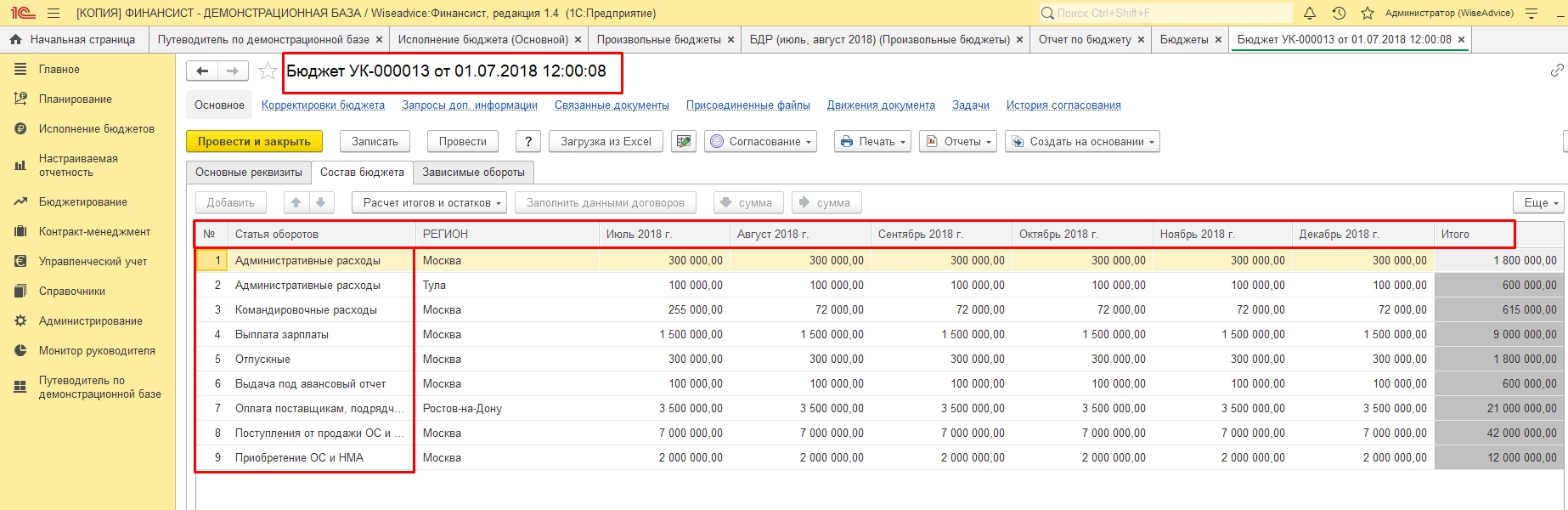Open История согласования link
This screenshot has width=1568, height=510.
click(x=1063, y=105)
